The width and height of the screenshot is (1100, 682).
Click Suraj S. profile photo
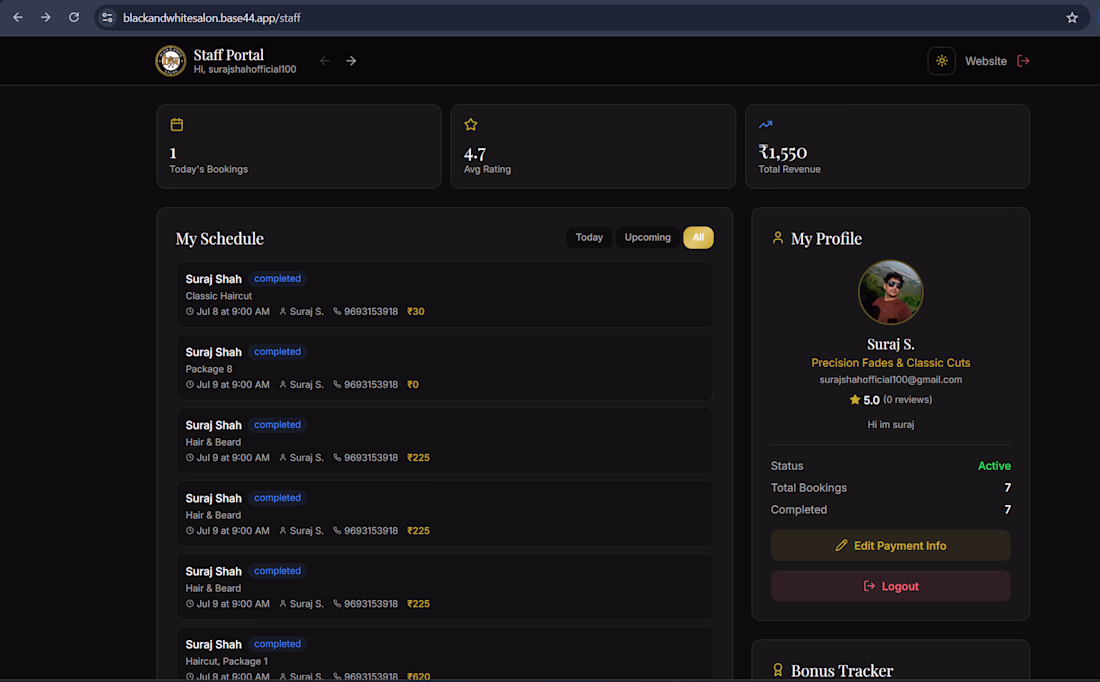point(890,292)
